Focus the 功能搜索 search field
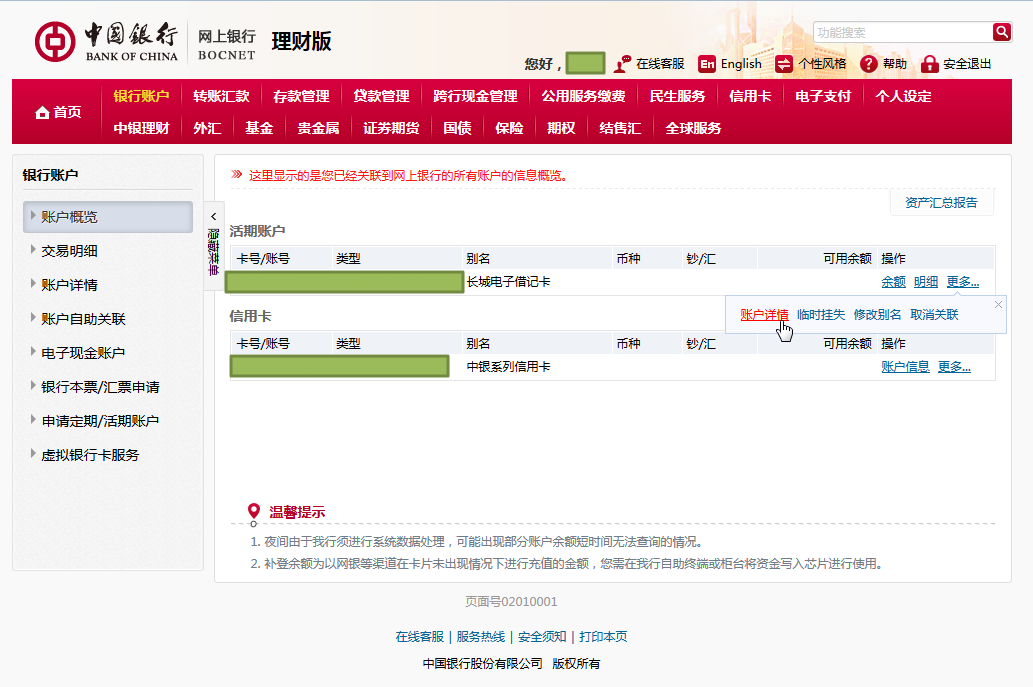Viewport: 1033px width, 687px height. (903, 32)
